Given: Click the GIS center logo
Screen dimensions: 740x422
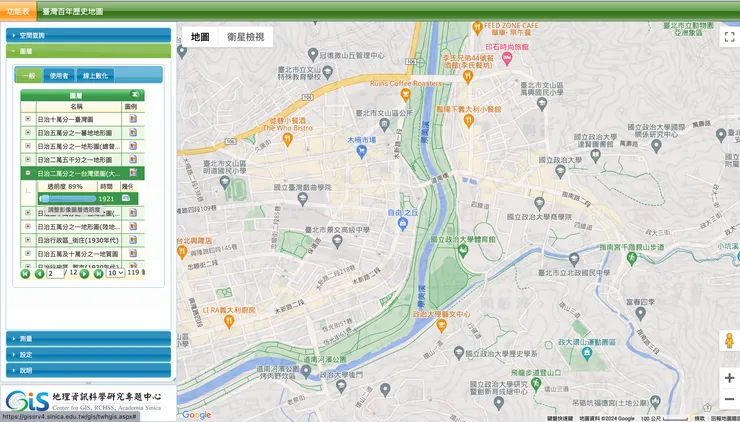Looking at the screenshot, I should tap(84, 401).
